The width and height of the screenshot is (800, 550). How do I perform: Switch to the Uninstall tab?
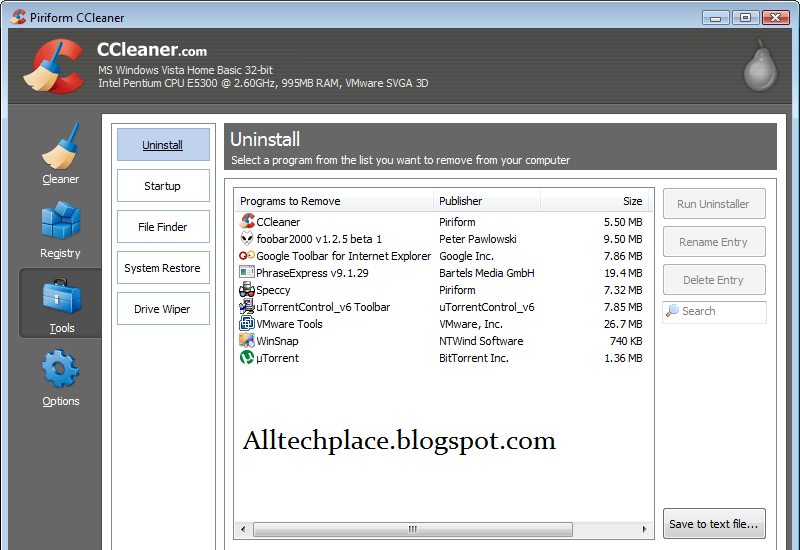163,144
